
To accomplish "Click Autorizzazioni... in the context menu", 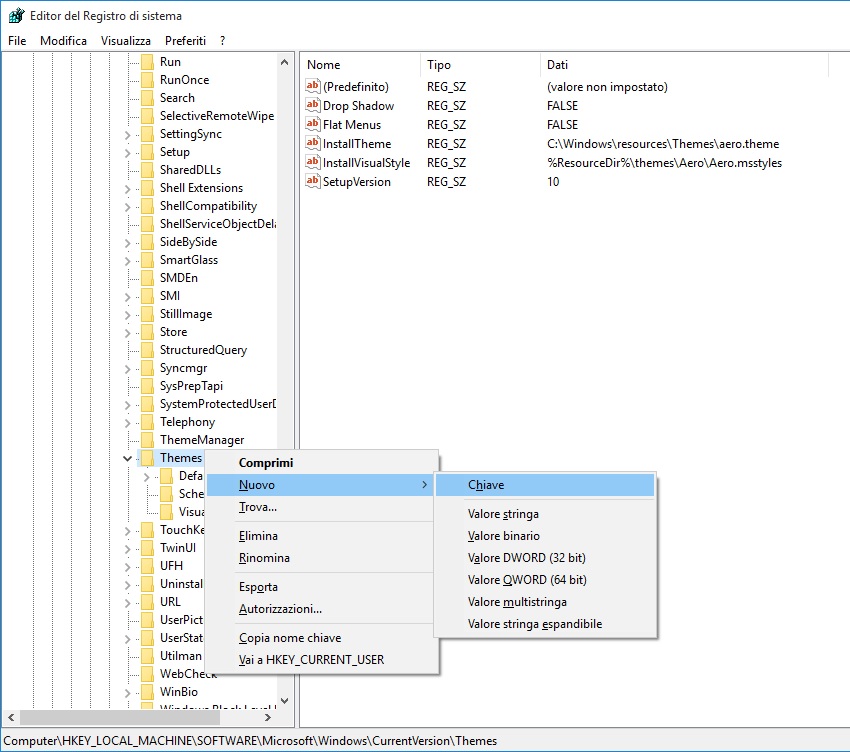I will 280,609.
